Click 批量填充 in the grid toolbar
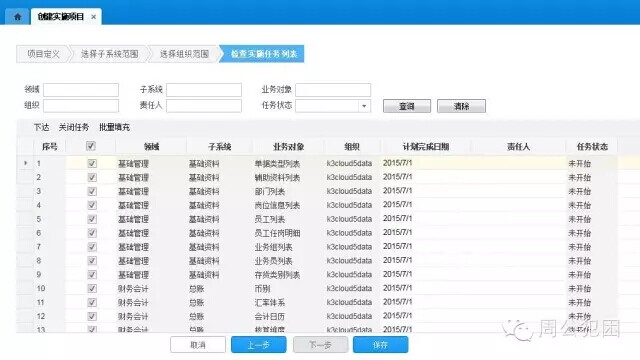This screenshot has width=640, height=360. coord(114,127)
